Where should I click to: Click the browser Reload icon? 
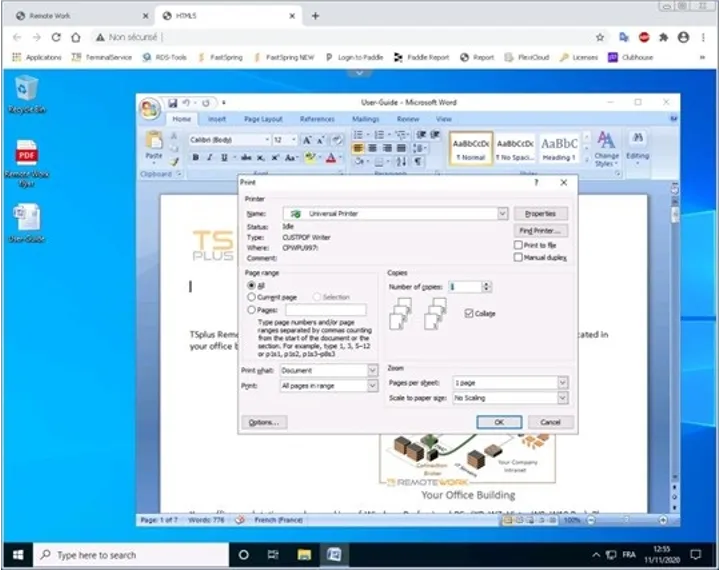point(56,37)
